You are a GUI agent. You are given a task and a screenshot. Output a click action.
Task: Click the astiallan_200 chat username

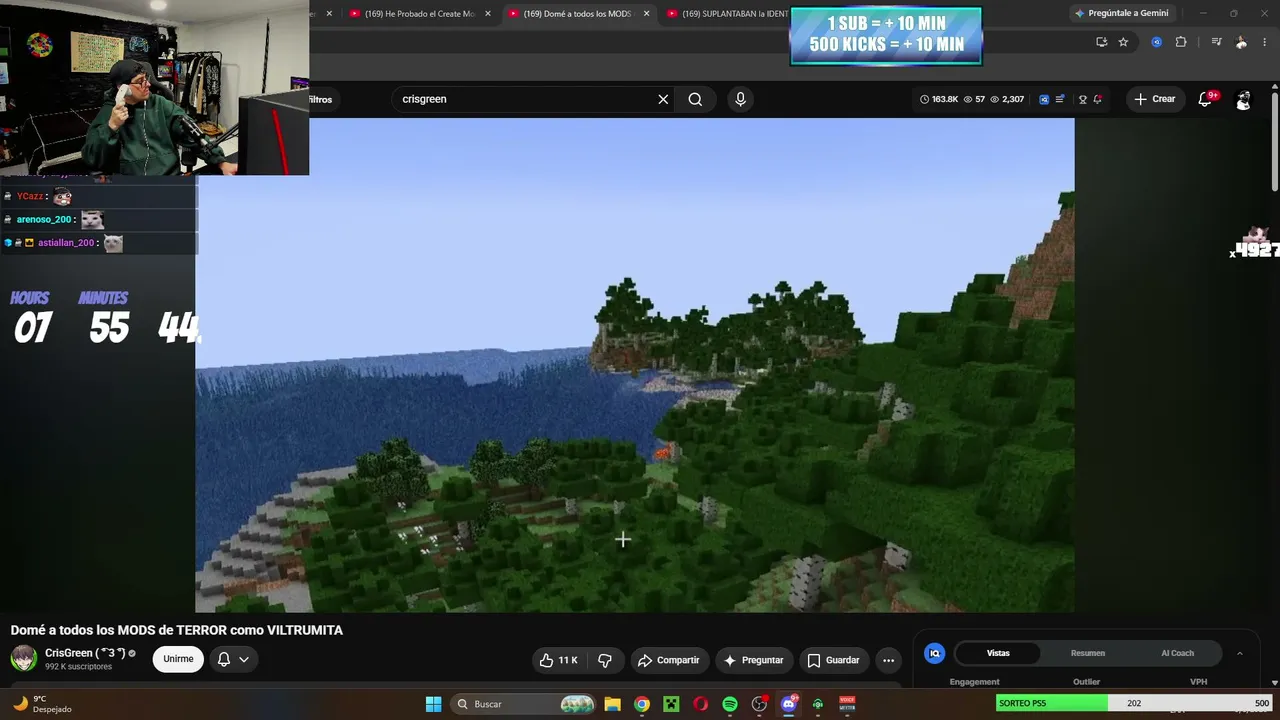coord(66,243)
